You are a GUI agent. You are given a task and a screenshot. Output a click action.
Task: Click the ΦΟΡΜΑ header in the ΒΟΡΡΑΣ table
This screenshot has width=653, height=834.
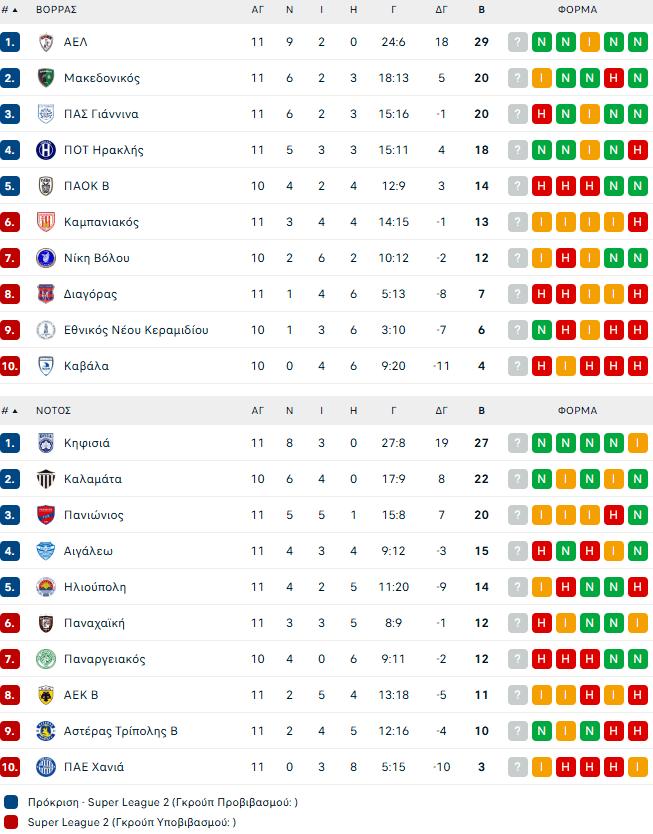tap(578, 9)
